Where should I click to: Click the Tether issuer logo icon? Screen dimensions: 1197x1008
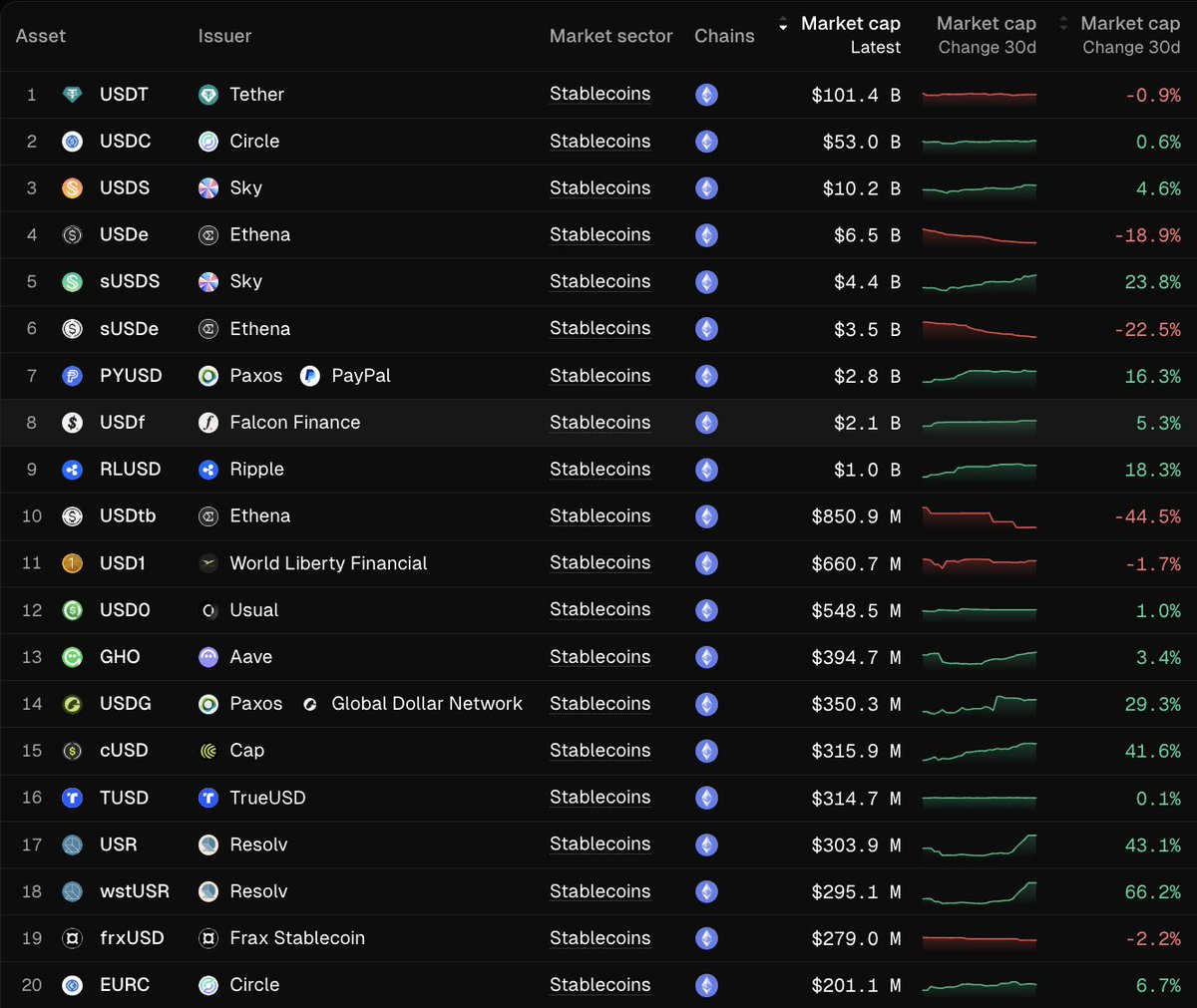click(x=208, y=95)
